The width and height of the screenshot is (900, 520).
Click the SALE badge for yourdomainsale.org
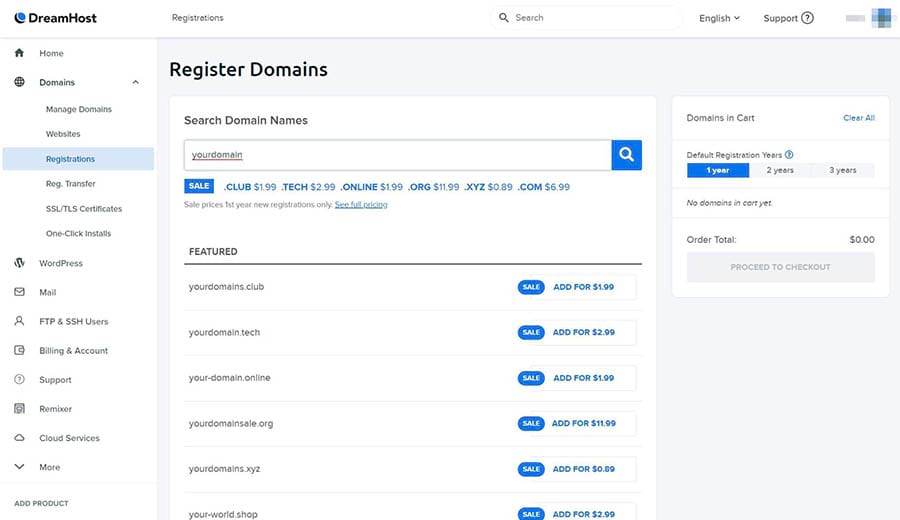point(531,424)
